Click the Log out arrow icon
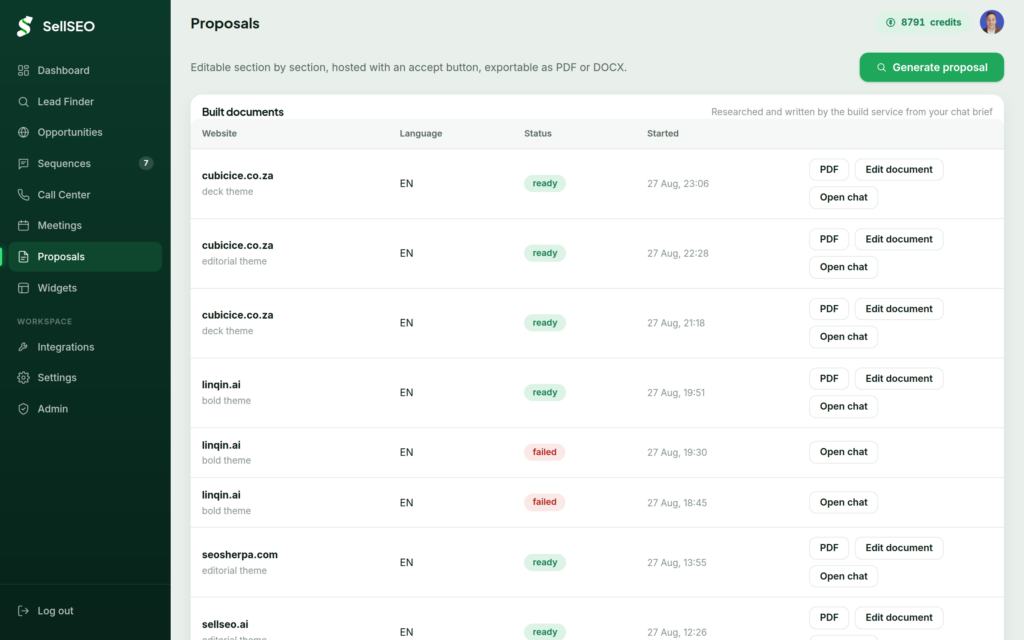The image size is (1024, 640). coord(24,611)
